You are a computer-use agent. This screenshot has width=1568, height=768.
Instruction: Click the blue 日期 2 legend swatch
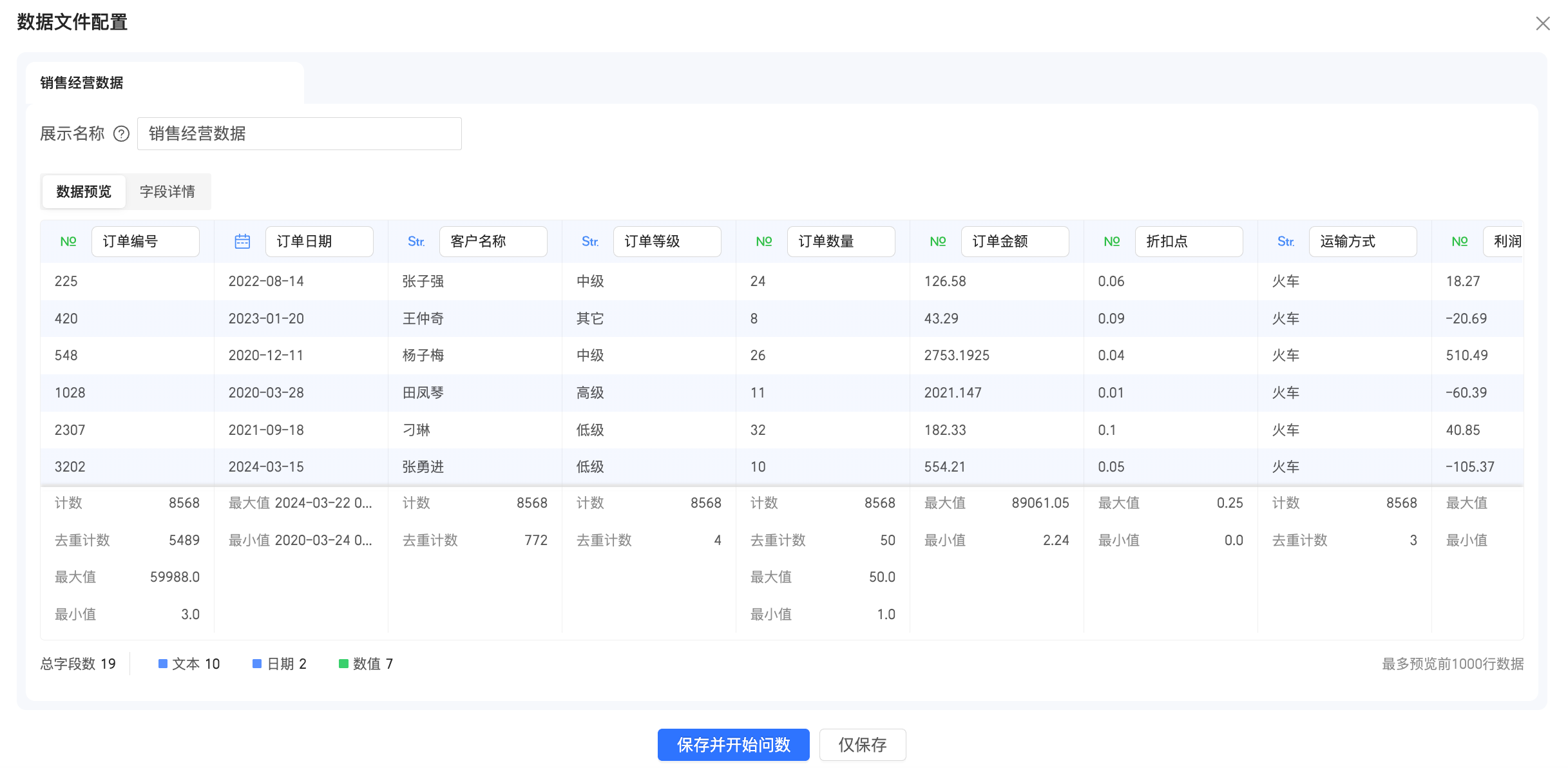point(257,664)
